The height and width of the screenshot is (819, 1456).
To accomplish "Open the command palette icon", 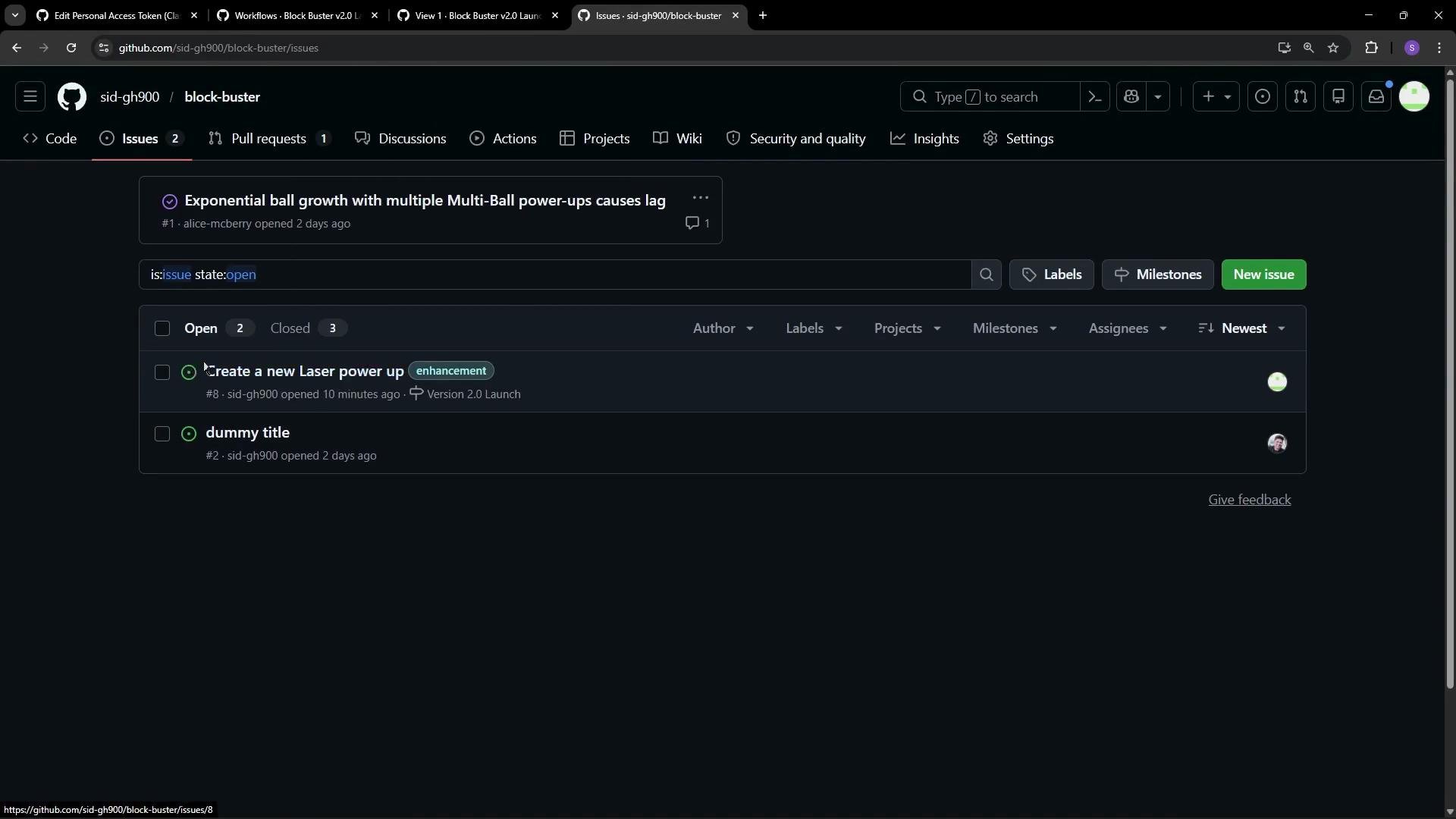I will (1094, 97).
